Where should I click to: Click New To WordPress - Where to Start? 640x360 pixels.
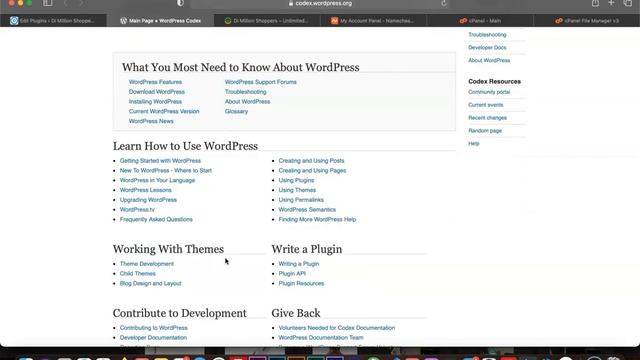click(166, 171)
